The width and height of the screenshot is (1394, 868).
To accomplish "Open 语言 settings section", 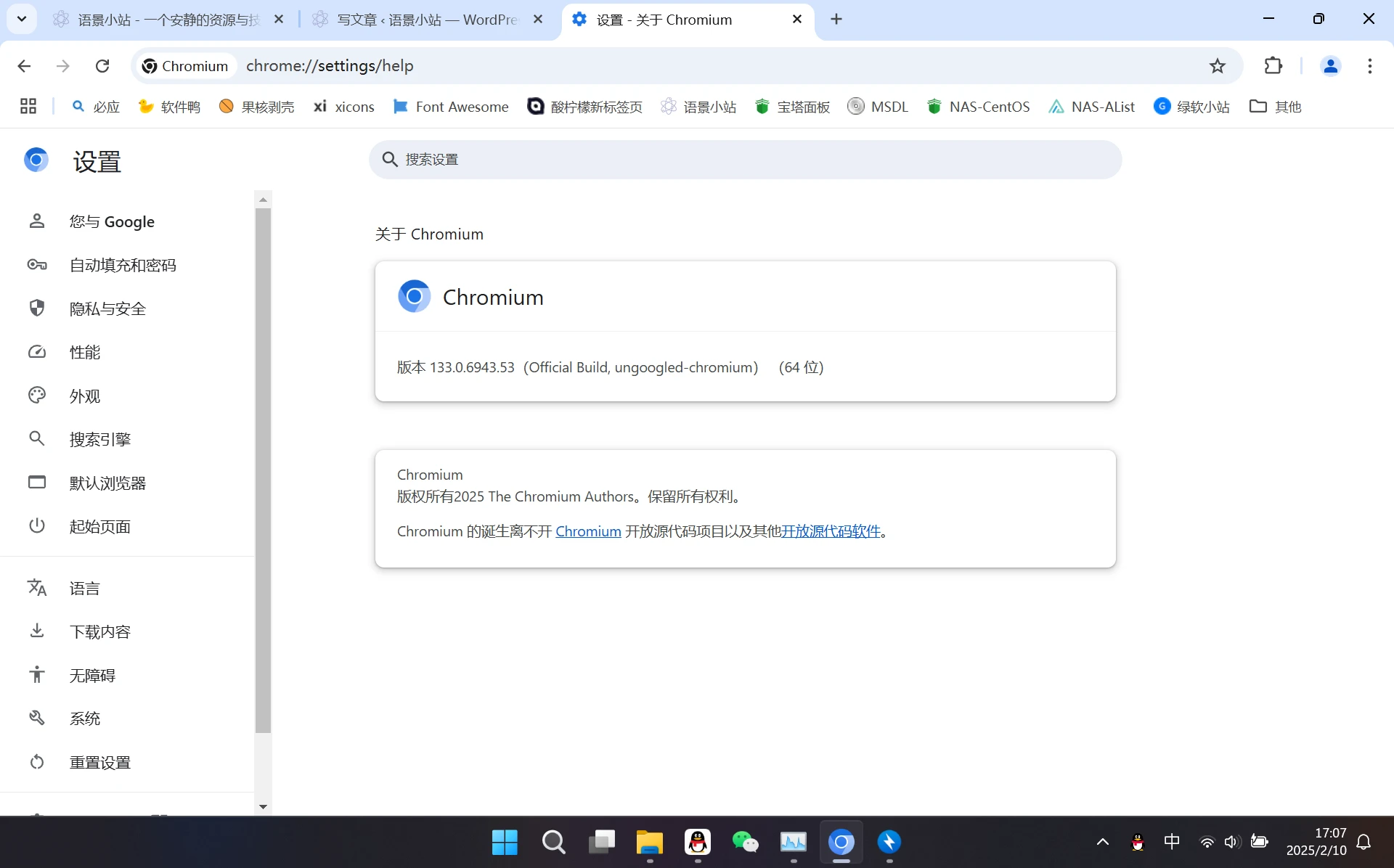I will pos(127,589).
